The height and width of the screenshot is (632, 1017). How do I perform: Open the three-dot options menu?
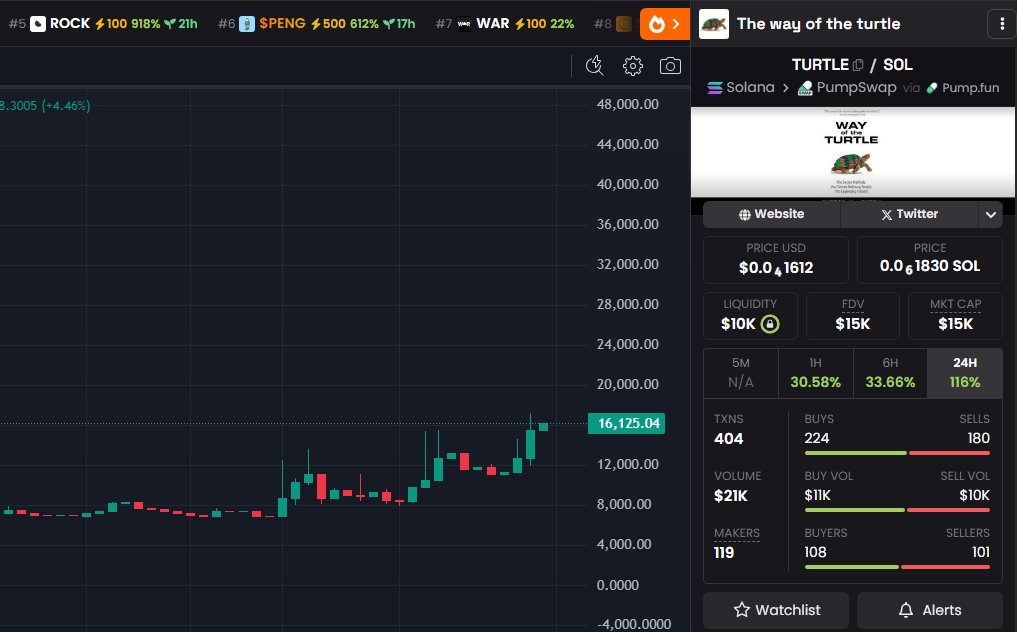point(1002,24)
